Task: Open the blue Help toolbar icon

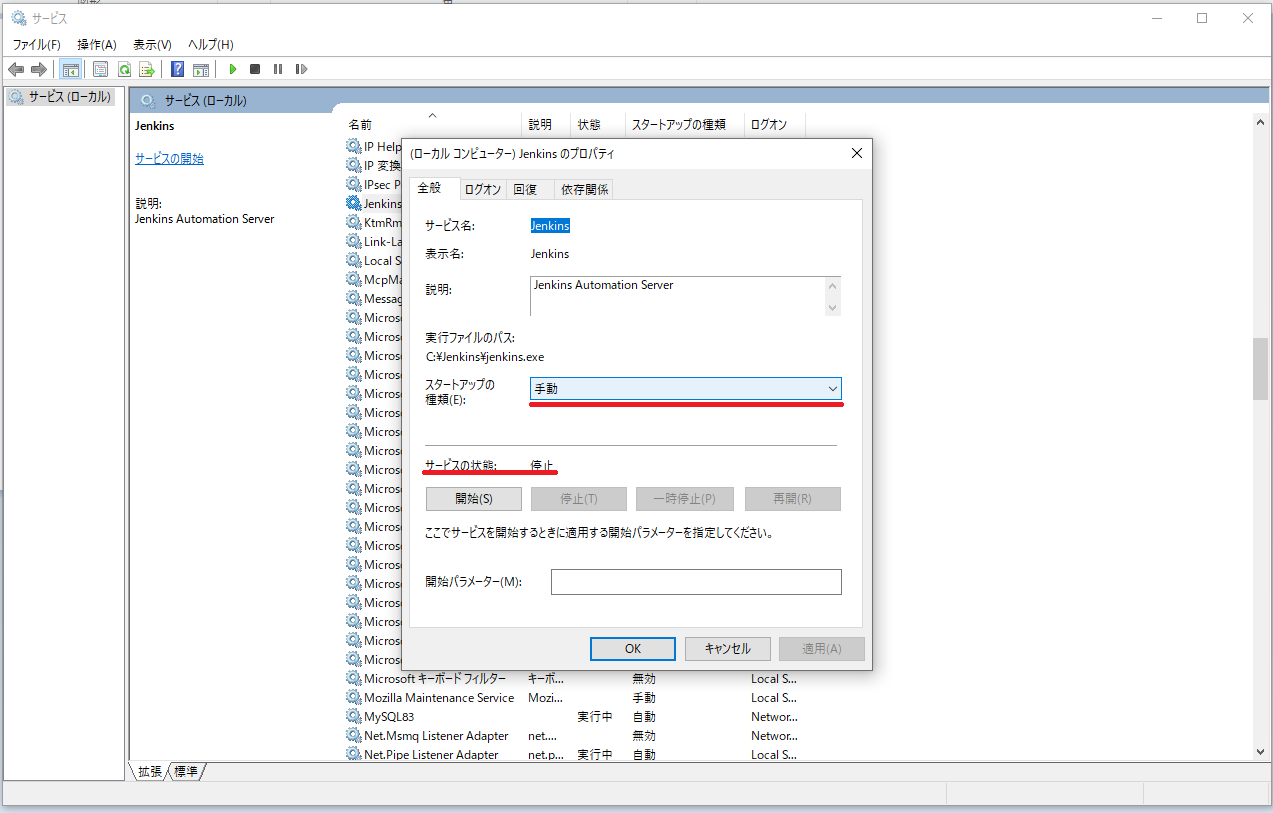Action: tap(178, 69)
